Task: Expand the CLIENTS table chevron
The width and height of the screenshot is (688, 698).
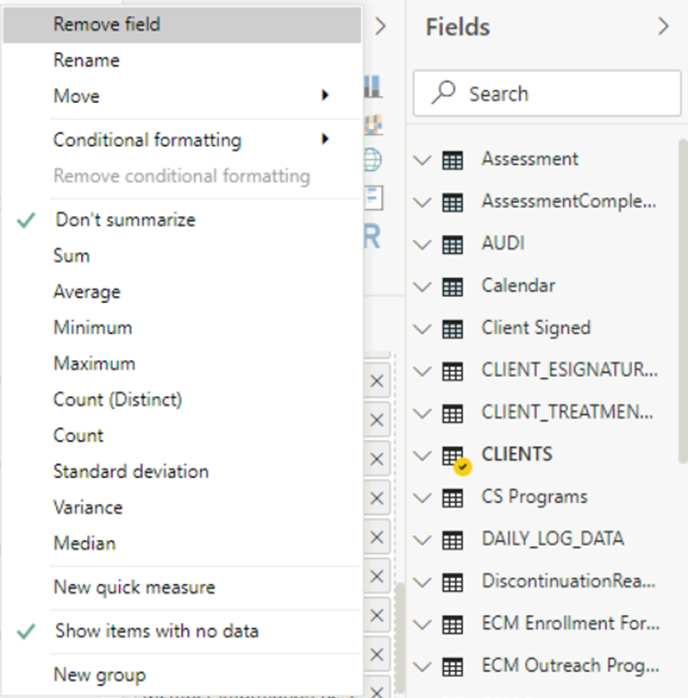Action: (x=422, y=455)
